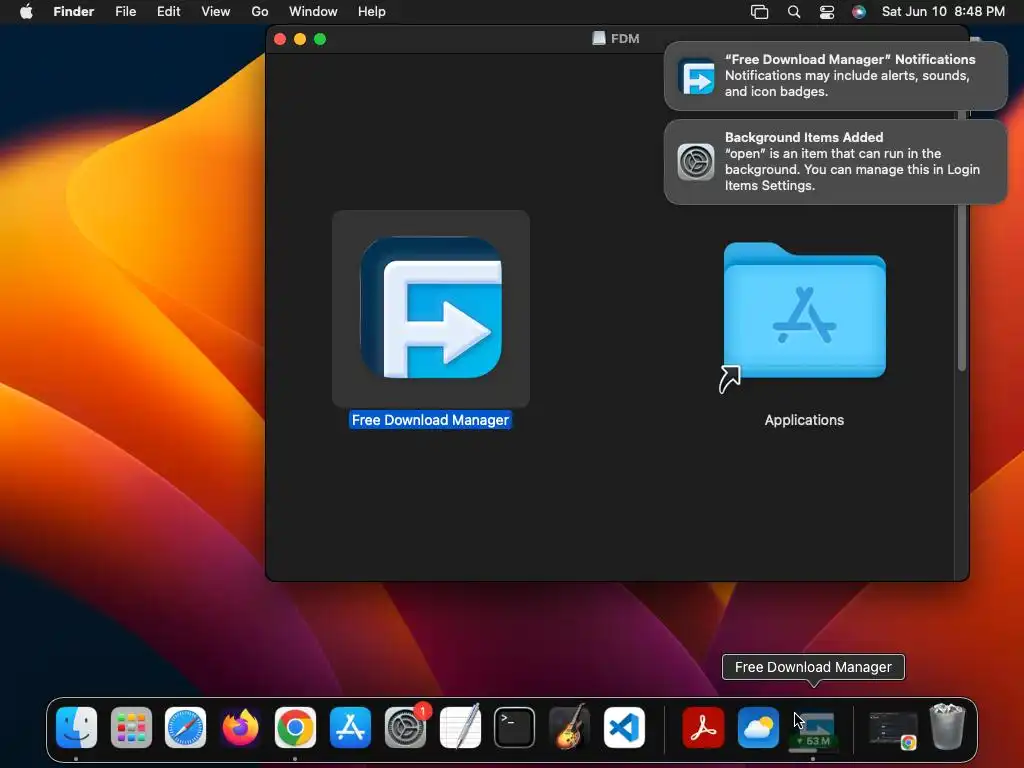Click the Applications folder label
Viewport: 1024px width, 768px height.
click(x=804, y=420)
